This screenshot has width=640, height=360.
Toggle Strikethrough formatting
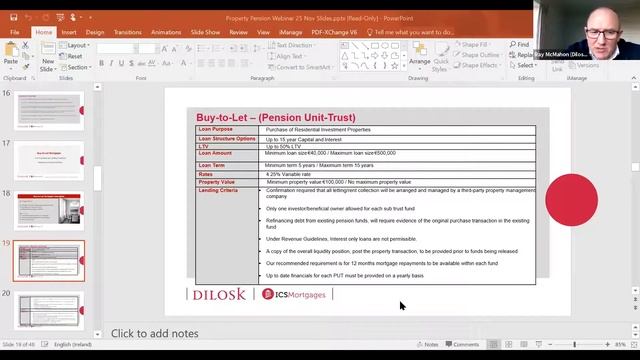click(x=142, y=63)
